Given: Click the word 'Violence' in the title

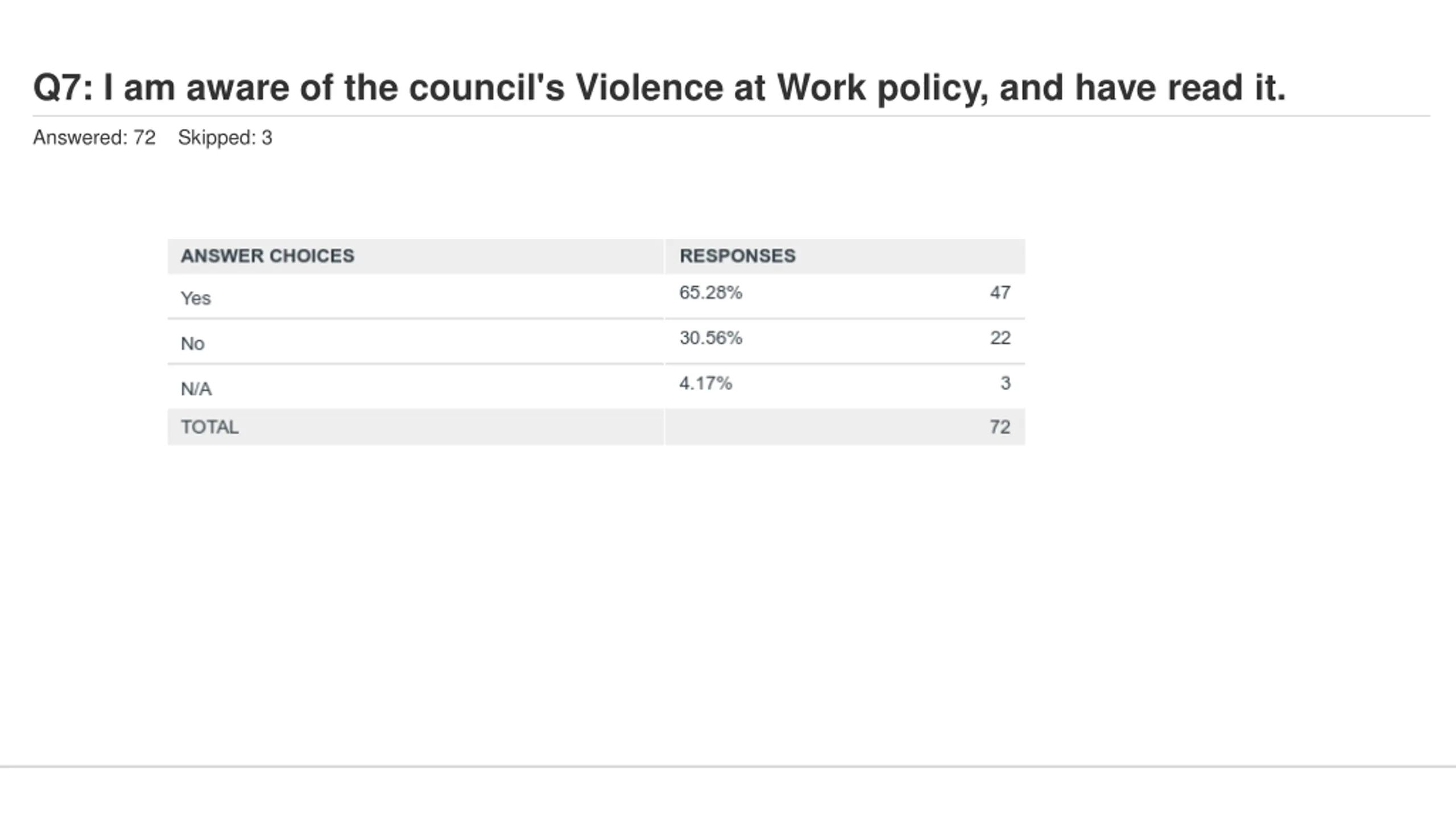Looking at the screenshot, I should (650, 88).
